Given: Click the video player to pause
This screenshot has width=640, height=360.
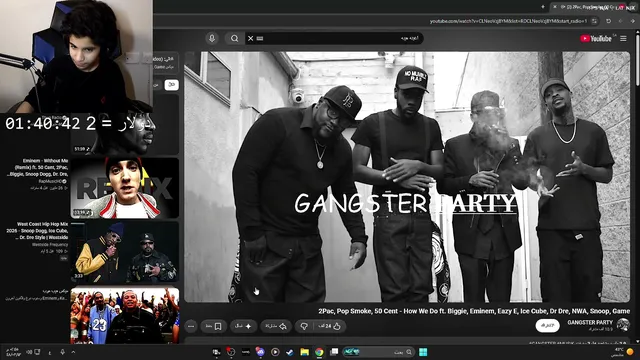Looking at the screenshot, I should click(407, 177).
